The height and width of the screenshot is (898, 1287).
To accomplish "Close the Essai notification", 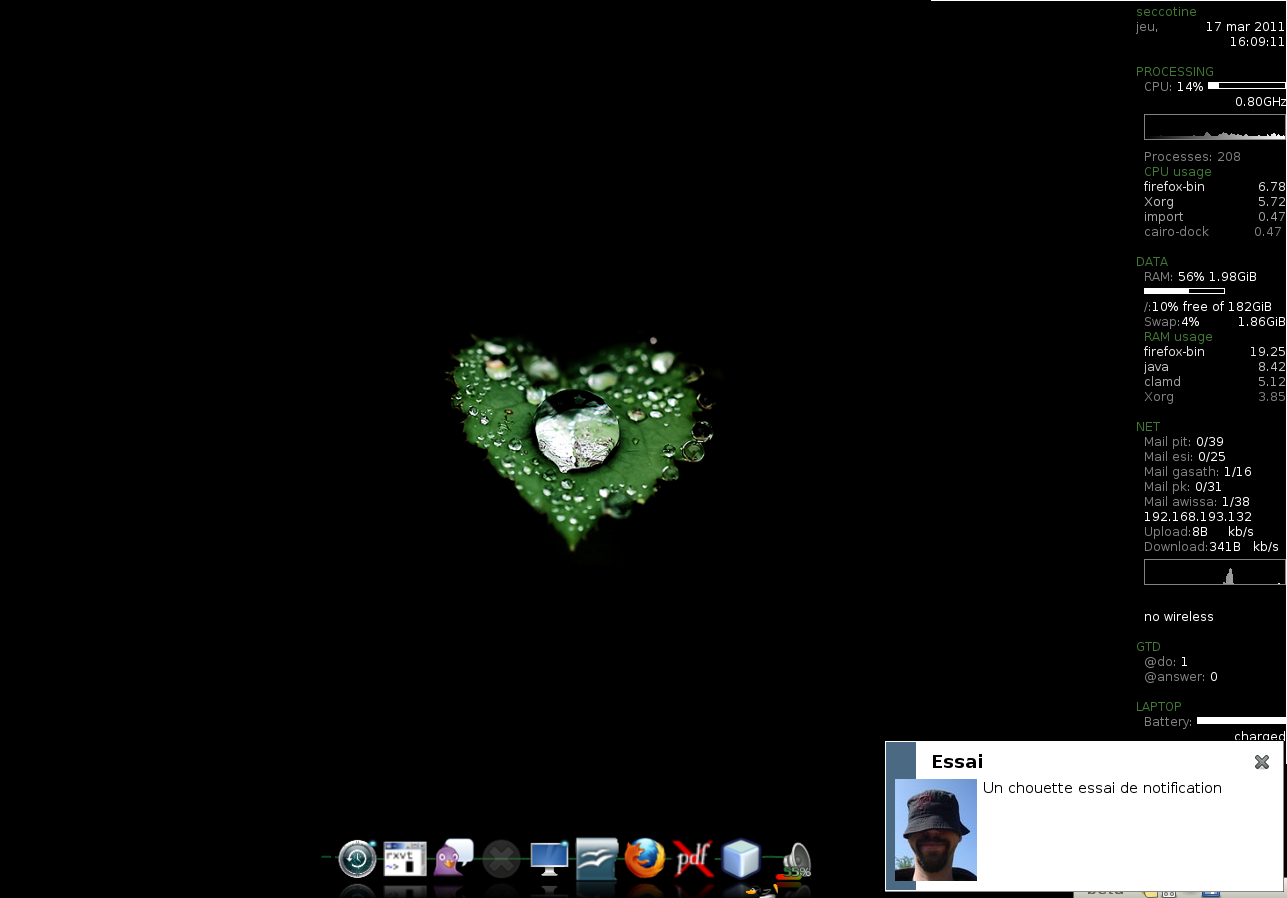I will (x=1262, y=762).
